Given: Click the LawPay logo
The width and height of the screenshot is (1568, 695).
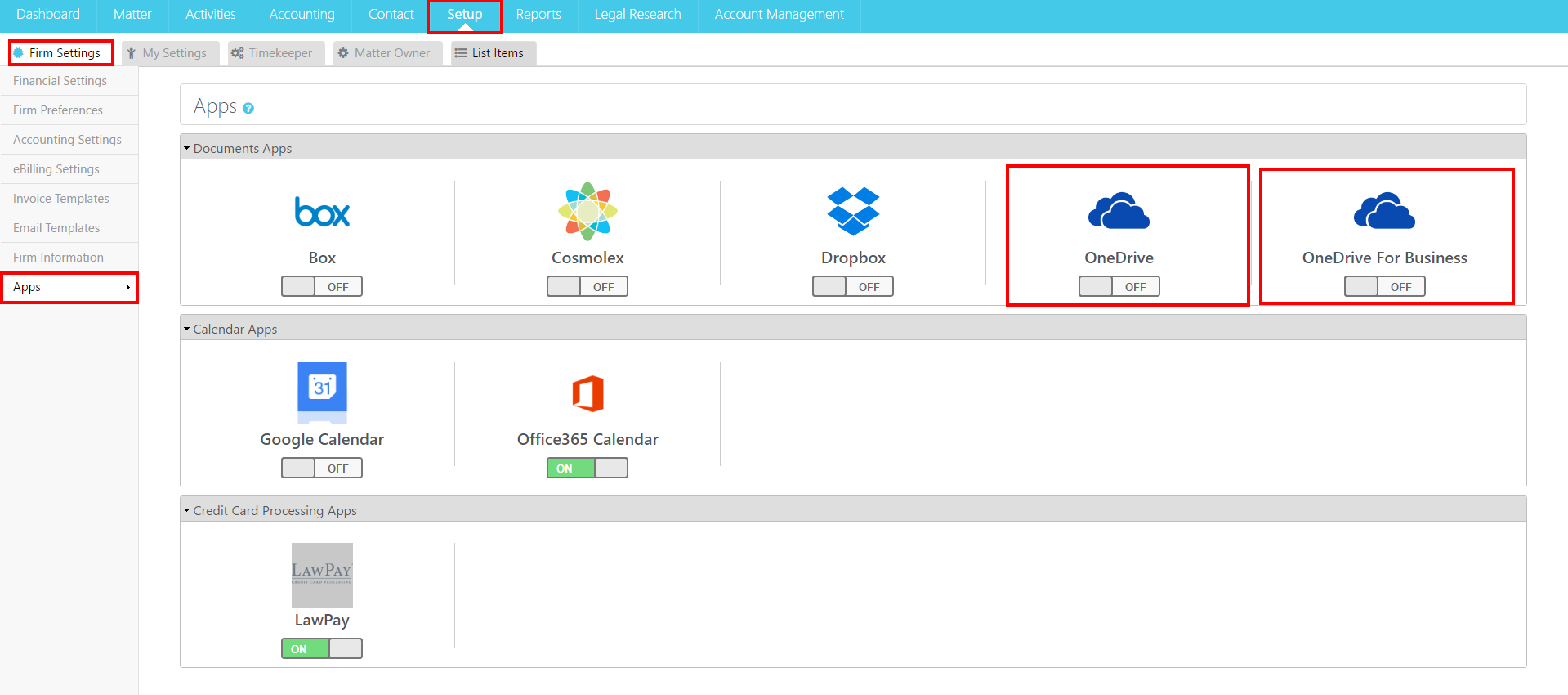Looking at the screenshot, I should pyautogui.click(x=322, y=575).
